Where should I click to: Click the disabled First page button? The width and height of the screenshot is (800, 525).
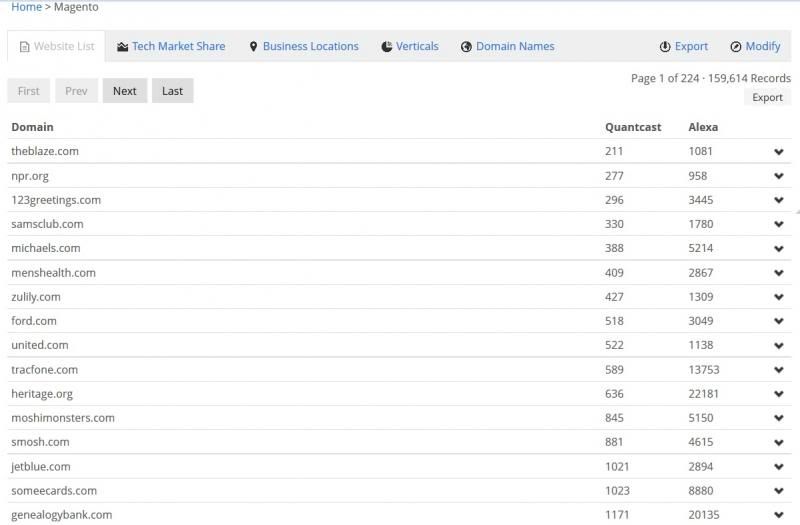(29, 91)
